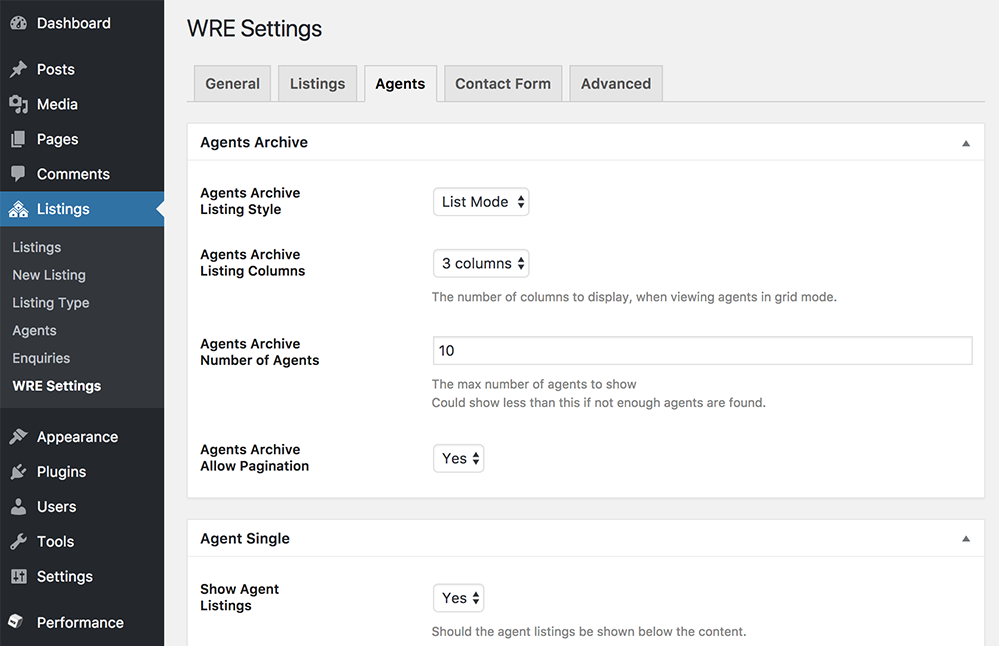999x646 pixels.
Task: Click the Comments speech bubble icon
Action: click(x=18, y=174)
